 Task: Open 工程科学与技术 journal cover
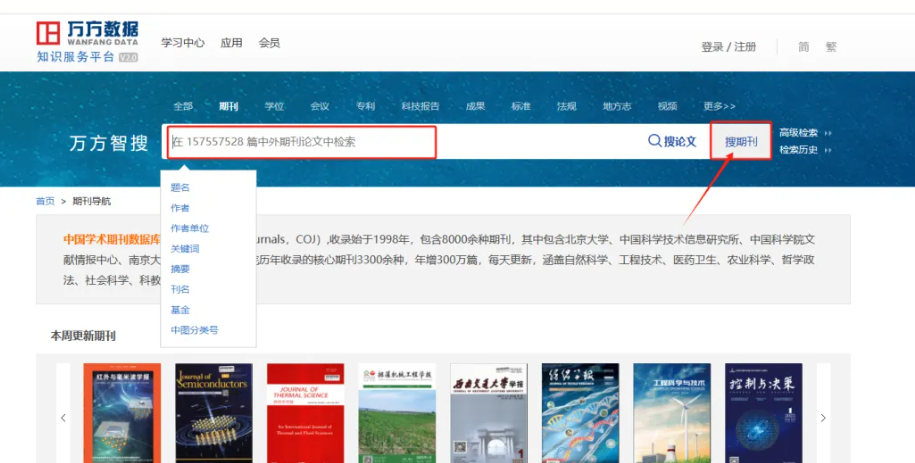pyautogui.click(x=672, y=413)
